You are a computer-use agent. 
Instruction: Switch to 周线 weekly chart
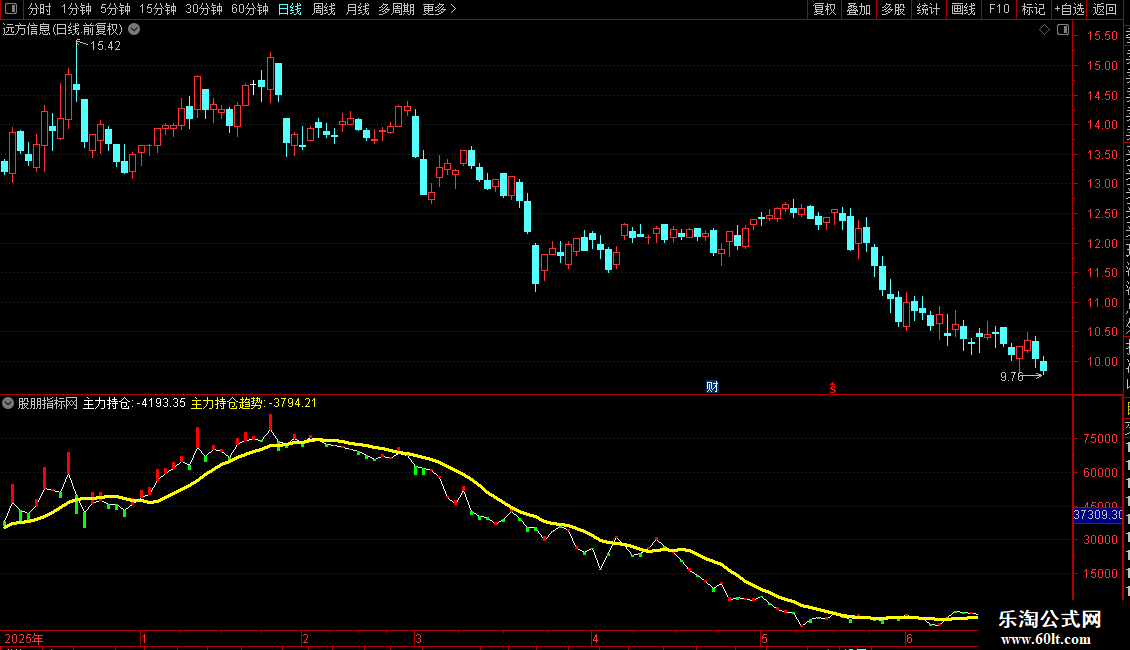point(324,9)
